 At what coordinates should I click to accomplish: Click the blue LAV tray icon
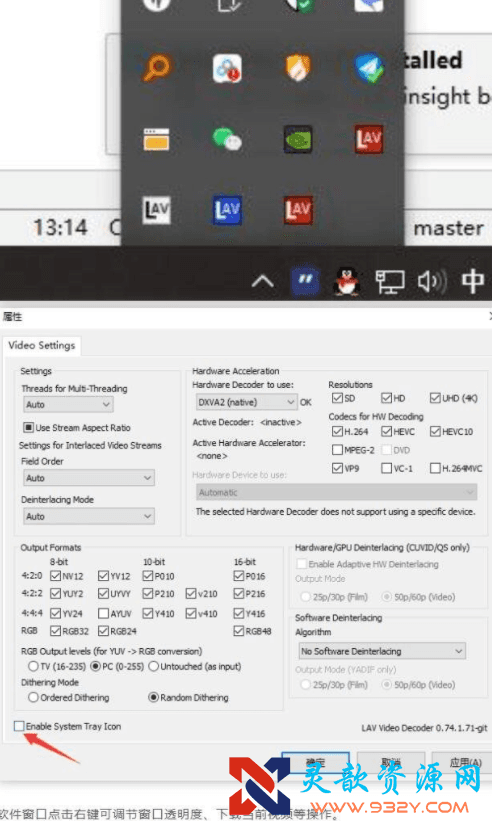(x=227, y=210)
